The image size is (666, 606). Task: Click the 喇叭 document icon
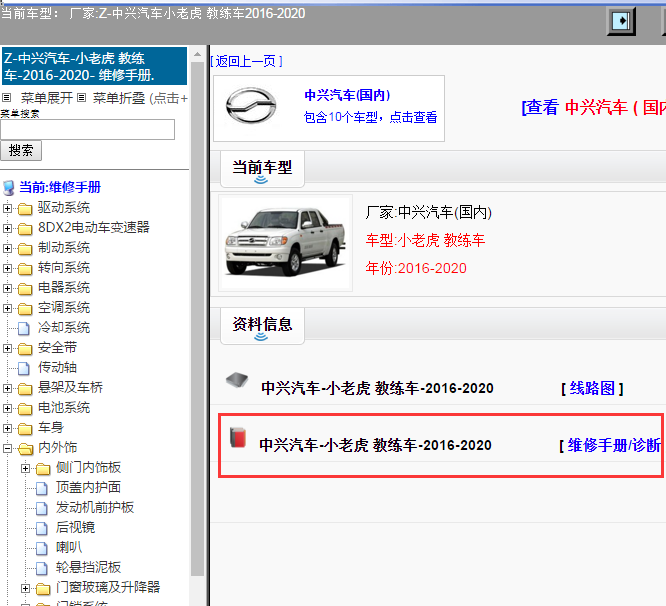[x=42, y=548]
